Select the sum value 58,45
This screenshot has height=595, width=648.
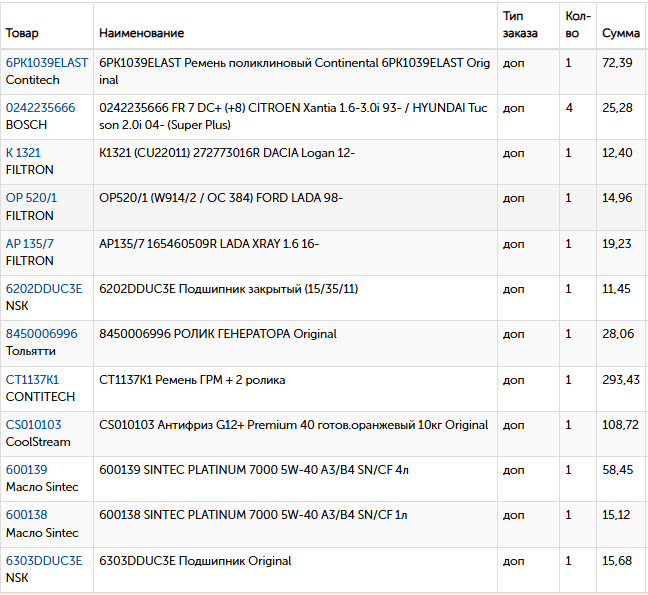(x=617, y=470)
